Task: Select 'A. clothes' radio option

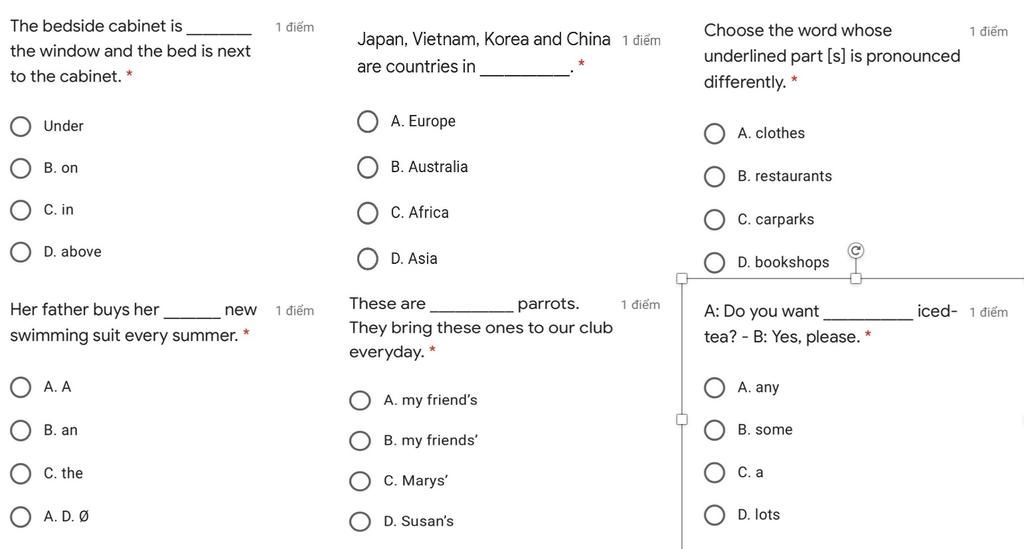Action: (x=715, y=134)
